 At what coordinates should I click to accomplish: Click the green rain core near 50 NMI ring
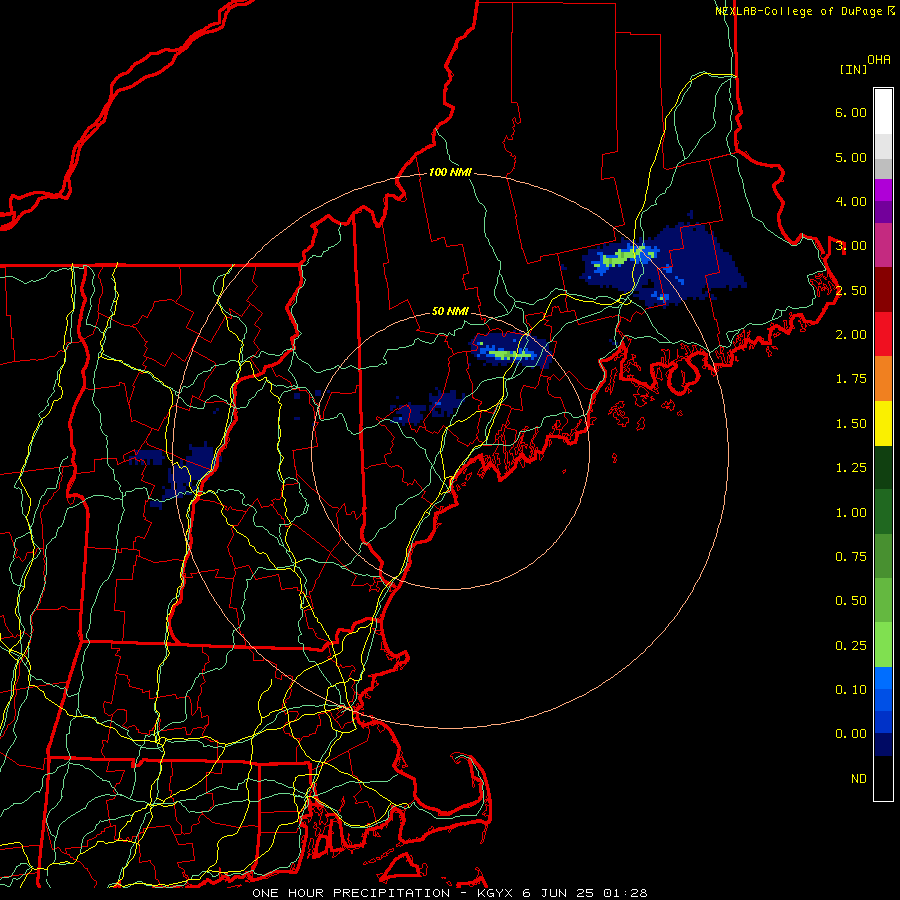(x=509, y=354)
